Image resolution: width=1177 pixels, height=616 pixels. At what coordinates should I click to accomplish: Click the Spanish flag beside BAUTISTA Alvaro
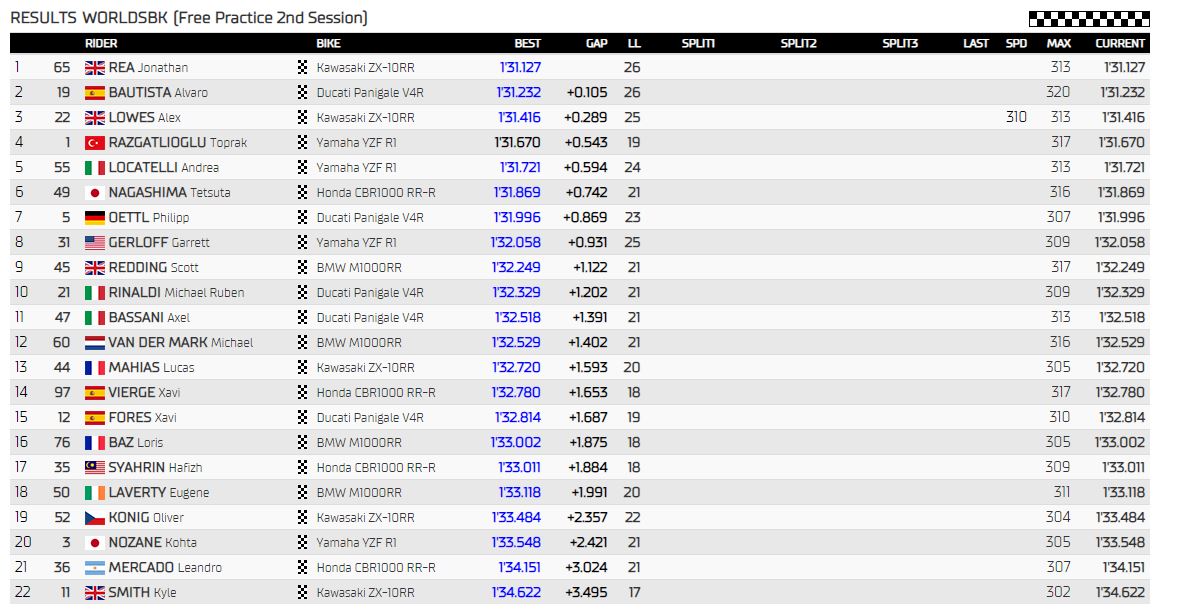(x=95, y=93)
